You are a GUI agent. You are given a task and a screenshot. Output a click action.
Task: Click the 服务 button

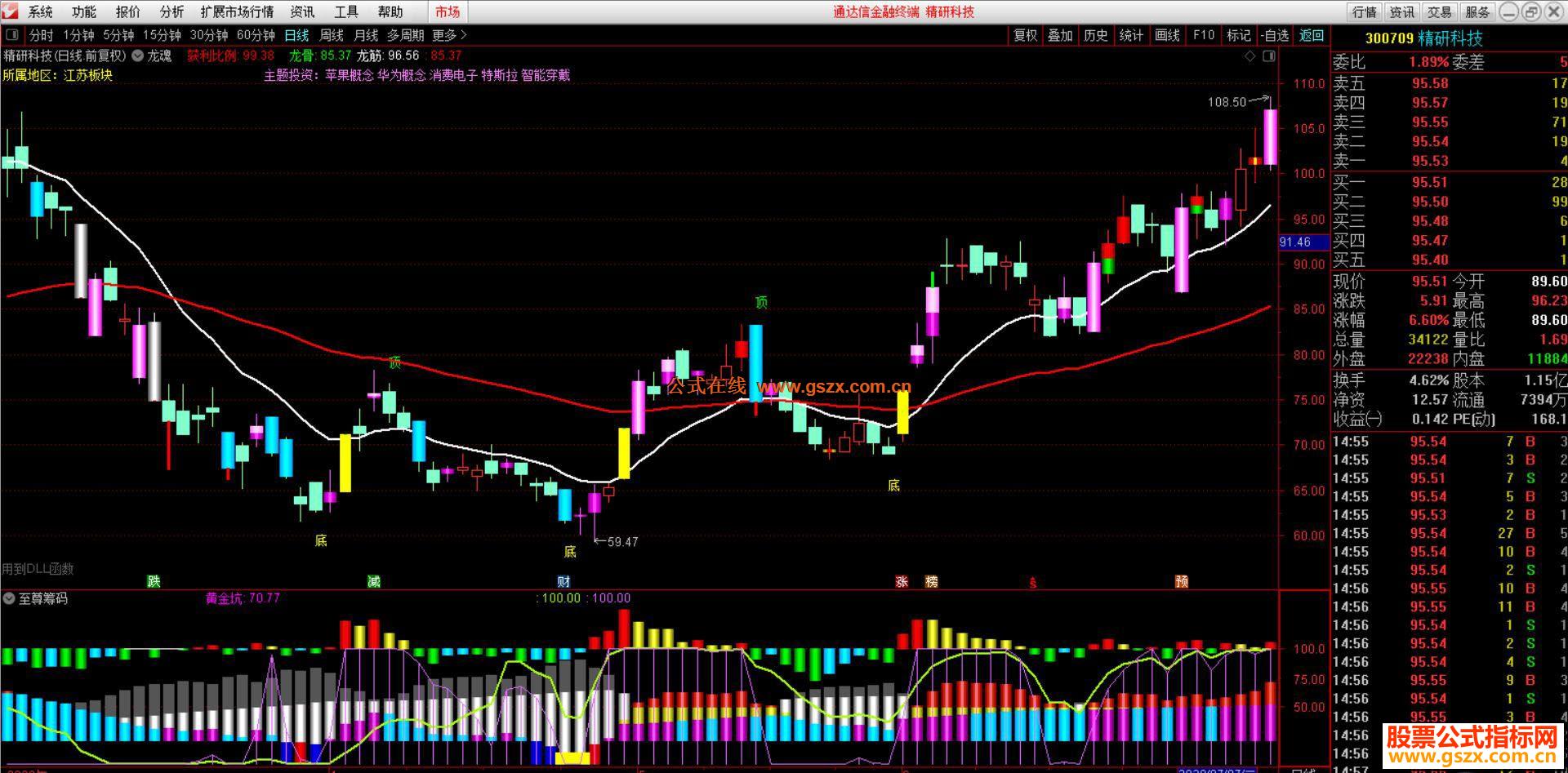[x=1477, y=12]
